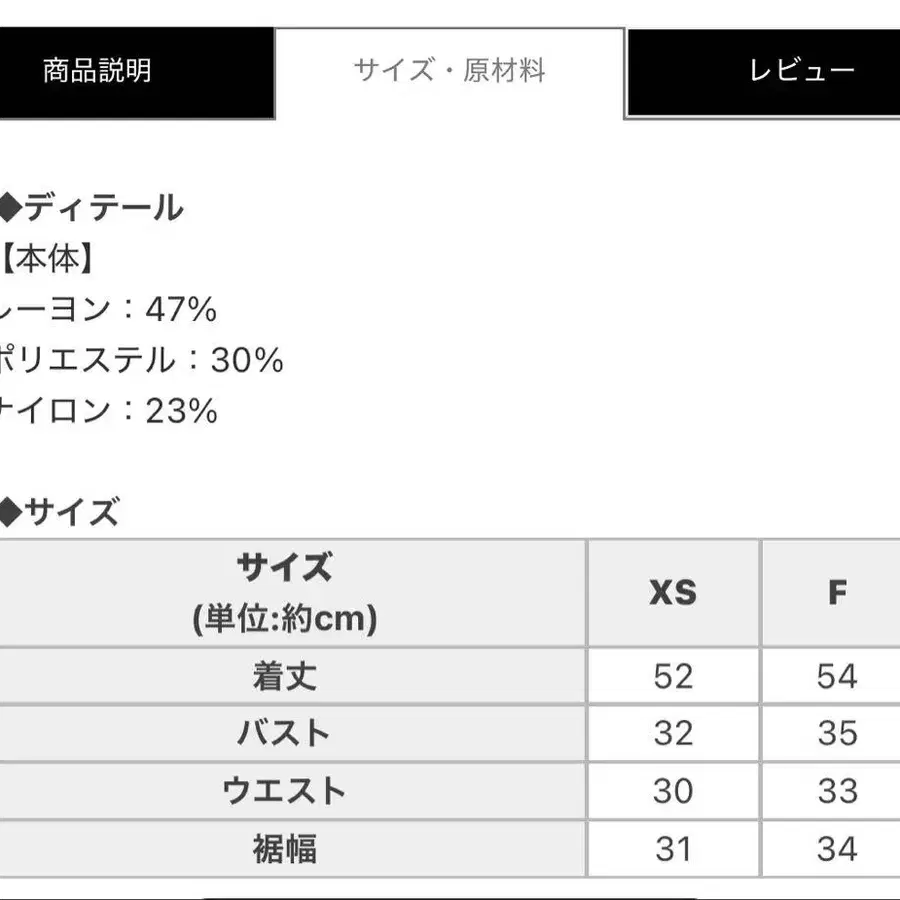This screenshot has width=900, height=900.
Task: Select the F column header
Action: (837, 593)
